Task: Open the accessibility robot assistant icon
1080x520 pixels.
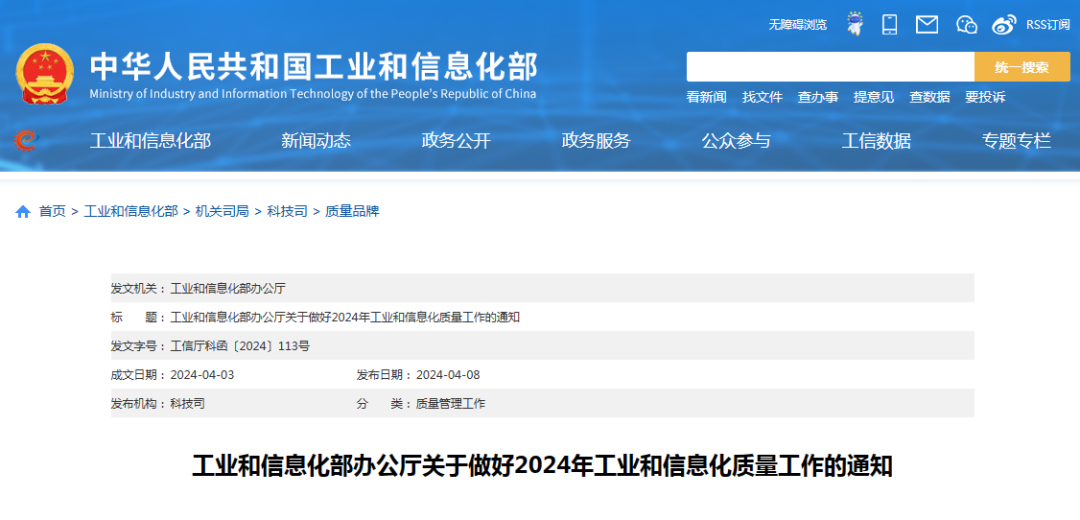Action: [855, 24]
